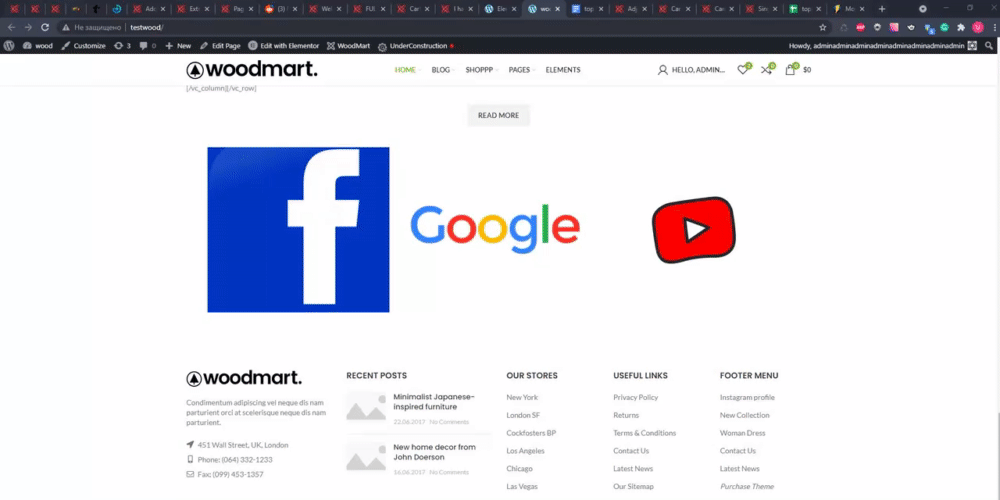Screen dimensions: 1000x500
Task: Click the Google logo image
Action: 495,229
